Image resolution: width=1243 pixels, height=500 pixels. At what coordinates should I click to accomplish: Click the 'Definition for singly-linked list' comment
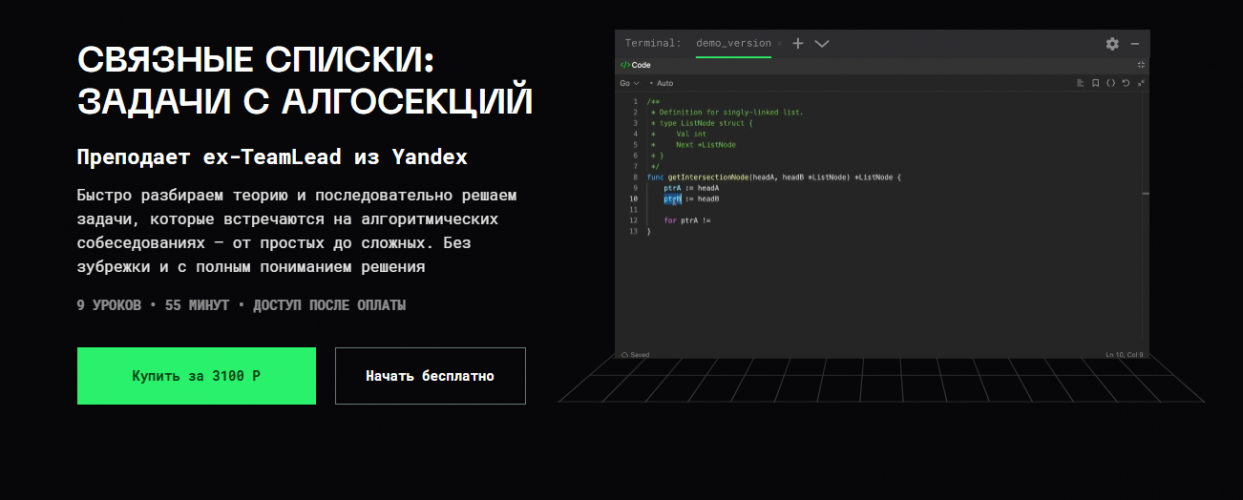coord(727,112)
